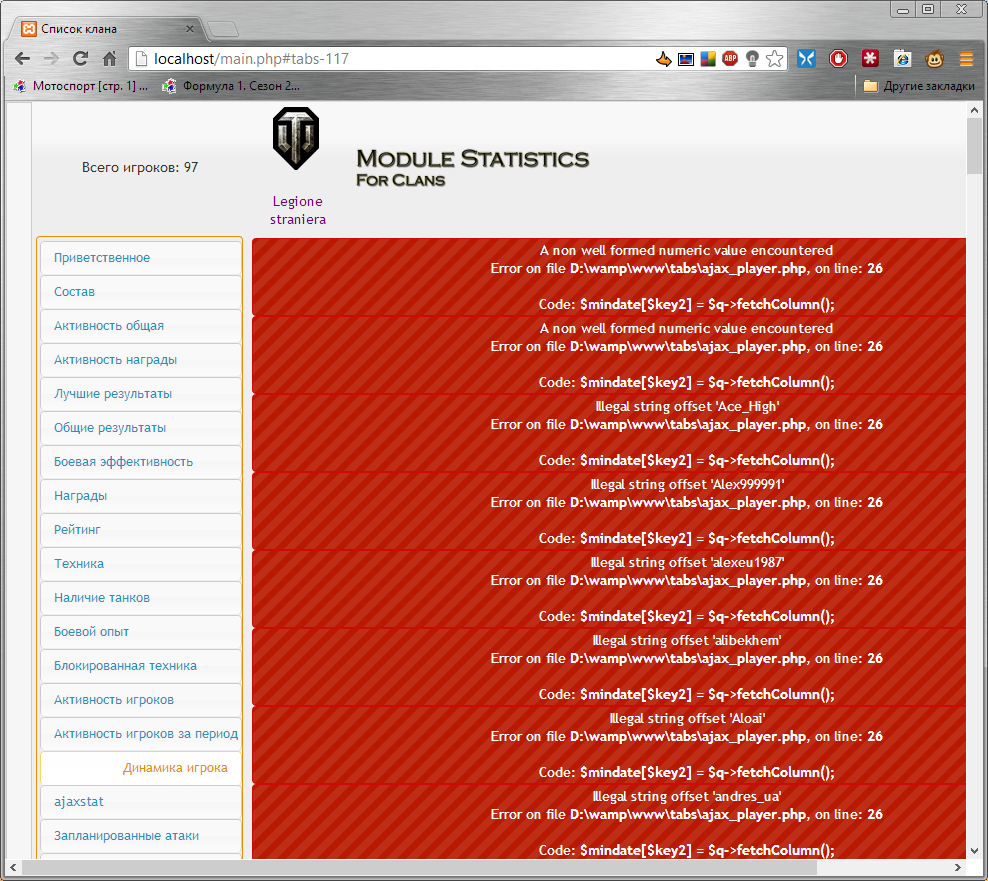988x881 pixels.
Task: Open the Chrome menu hamburger icon
Action: click(x=966, y=59)
